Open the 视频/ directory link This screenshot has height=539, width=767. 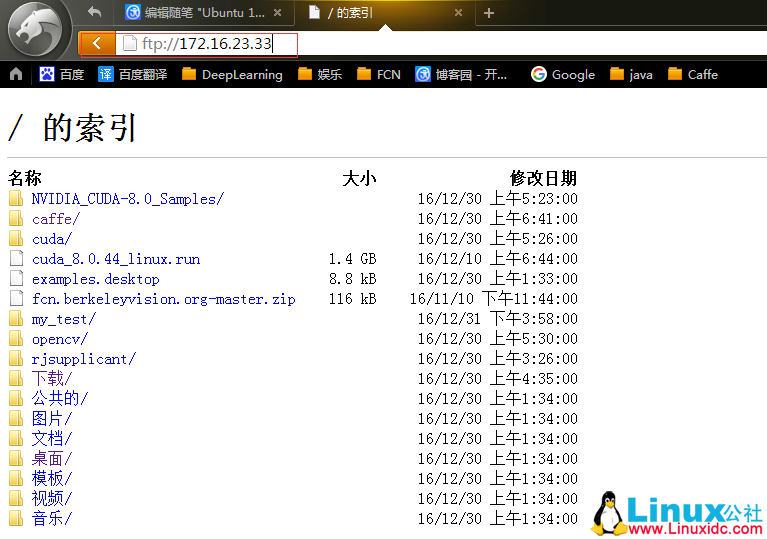point(52,498)
